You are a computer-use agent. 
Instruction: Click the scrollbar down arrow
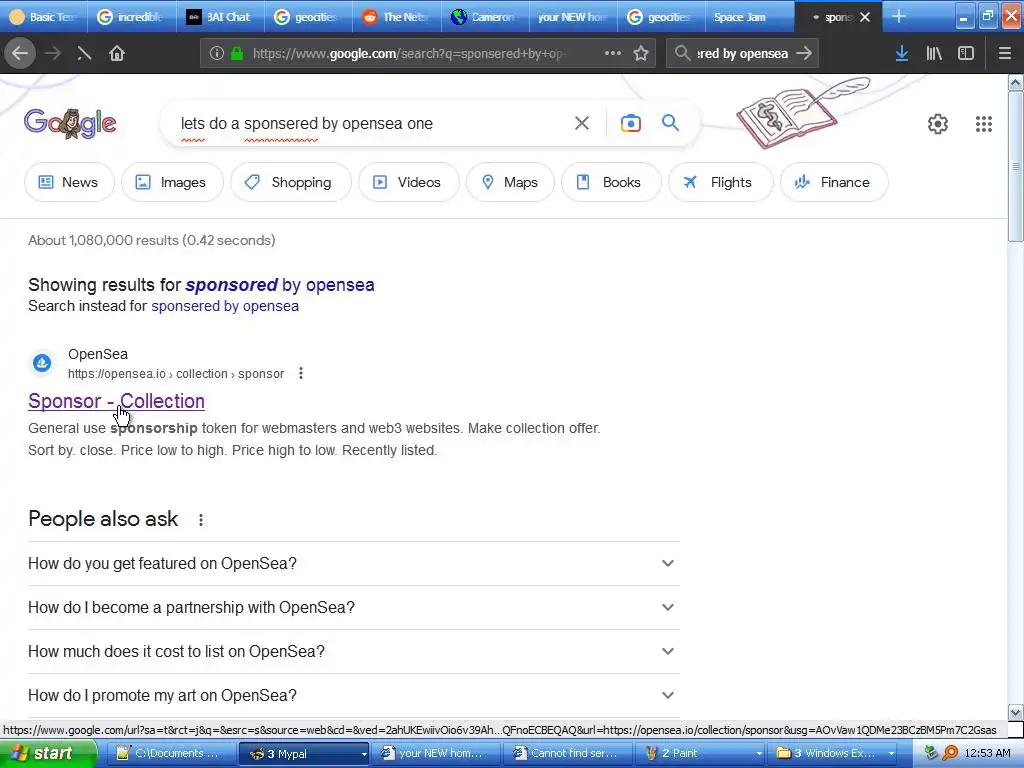[x=1016, y=712]
